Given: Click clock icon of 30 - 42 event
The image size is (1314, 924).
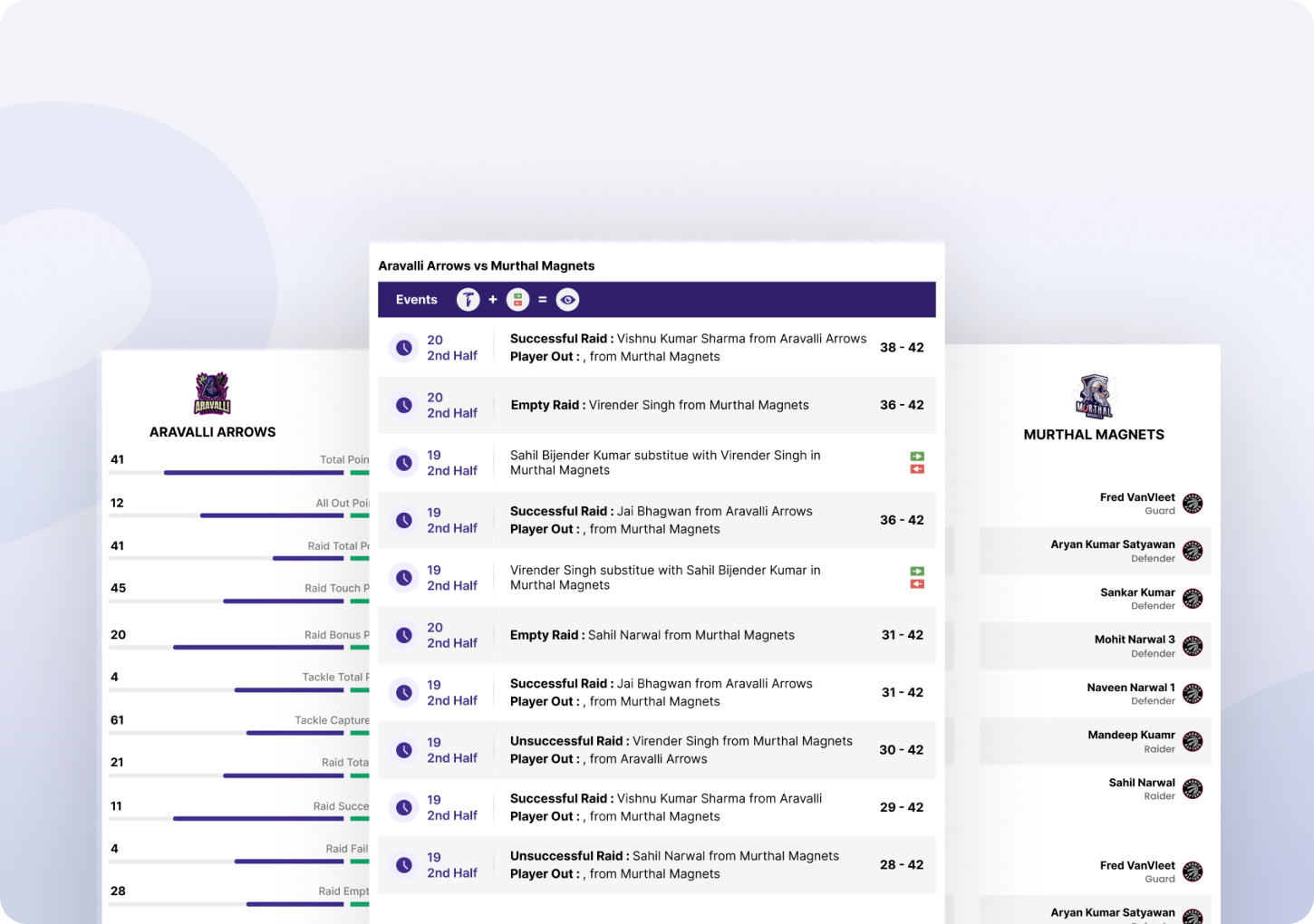Looking at the screenshot, I should tap(404, 750).
